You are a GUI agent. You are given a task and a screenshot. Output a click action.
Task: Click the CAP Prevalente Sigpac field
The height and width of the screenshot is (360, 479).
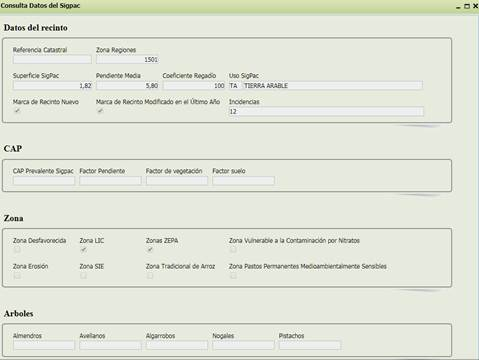(x=44, y=181)
